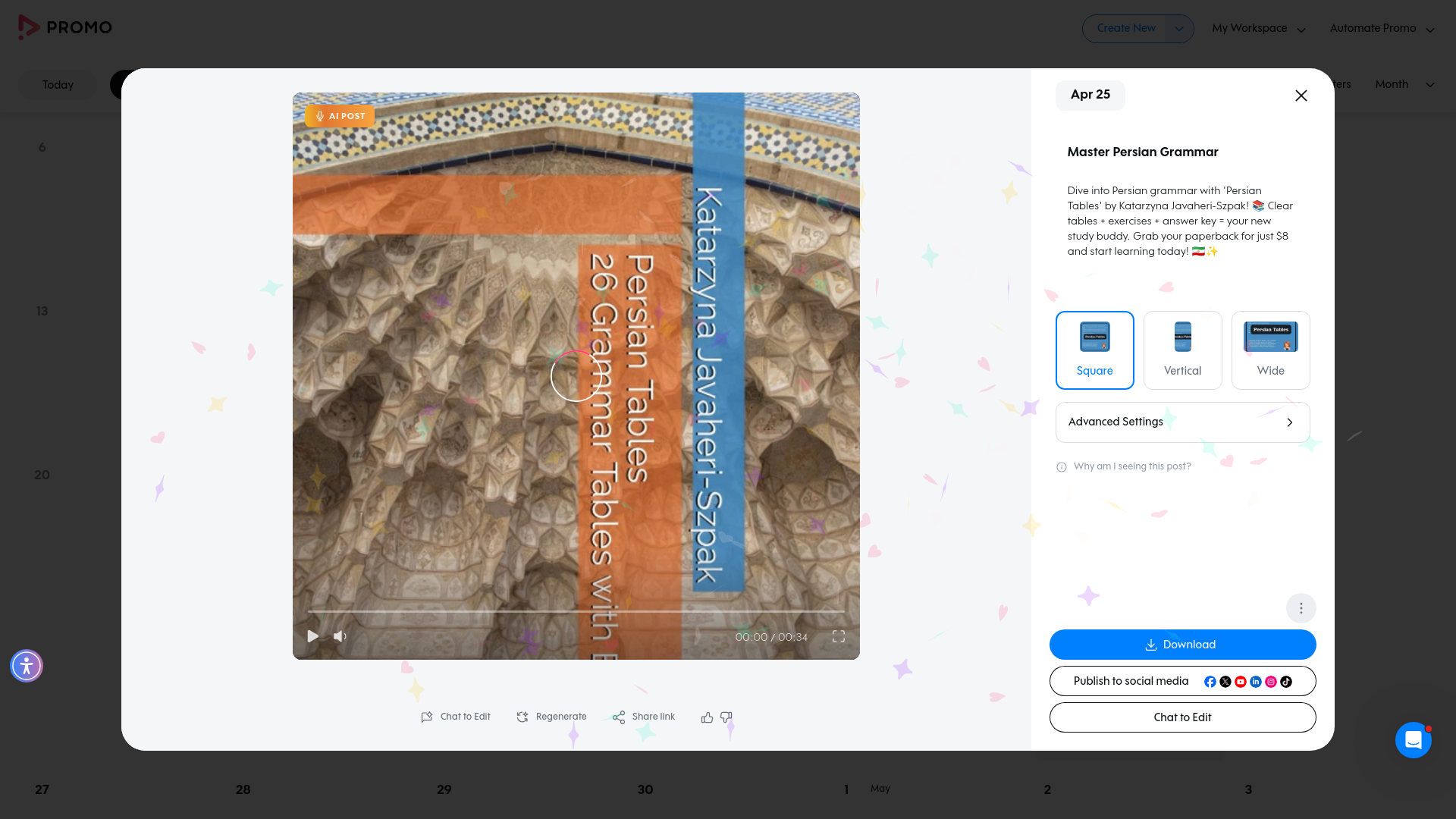Choose the Wide aspect ratio

(1270, 350)
